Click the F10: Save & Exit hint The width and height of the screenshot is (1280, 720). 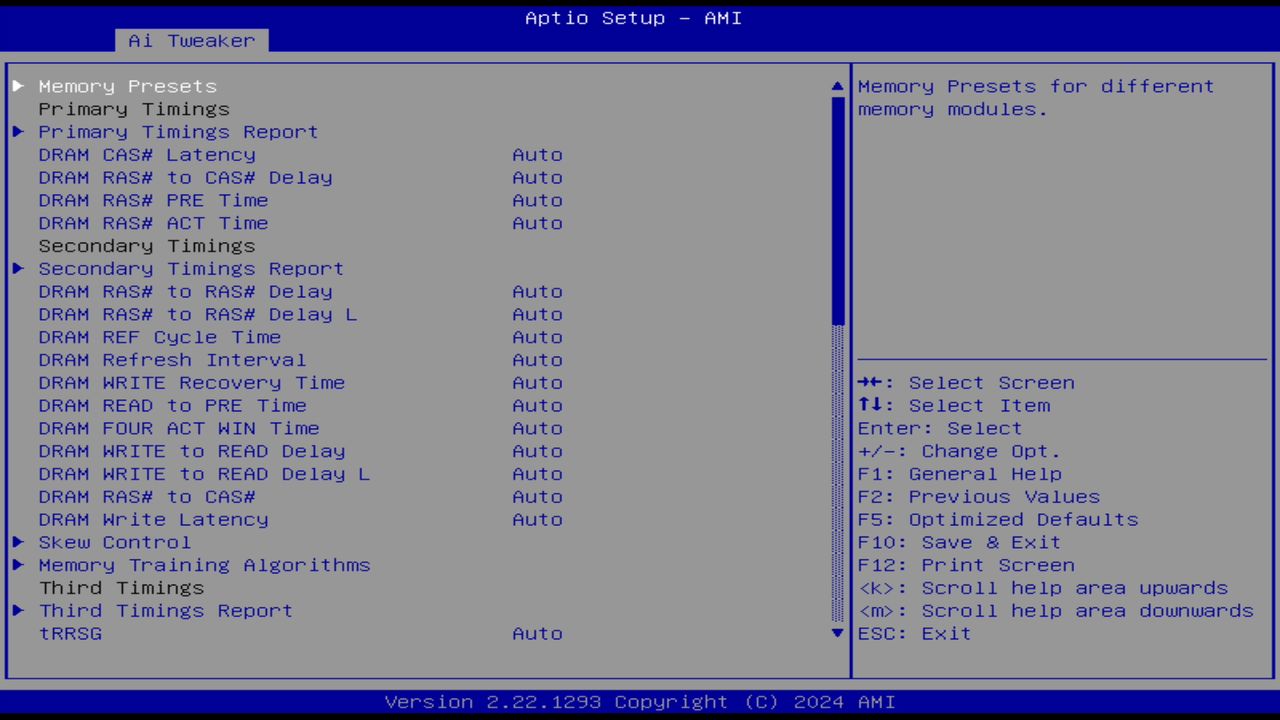[x=959, y=543]
